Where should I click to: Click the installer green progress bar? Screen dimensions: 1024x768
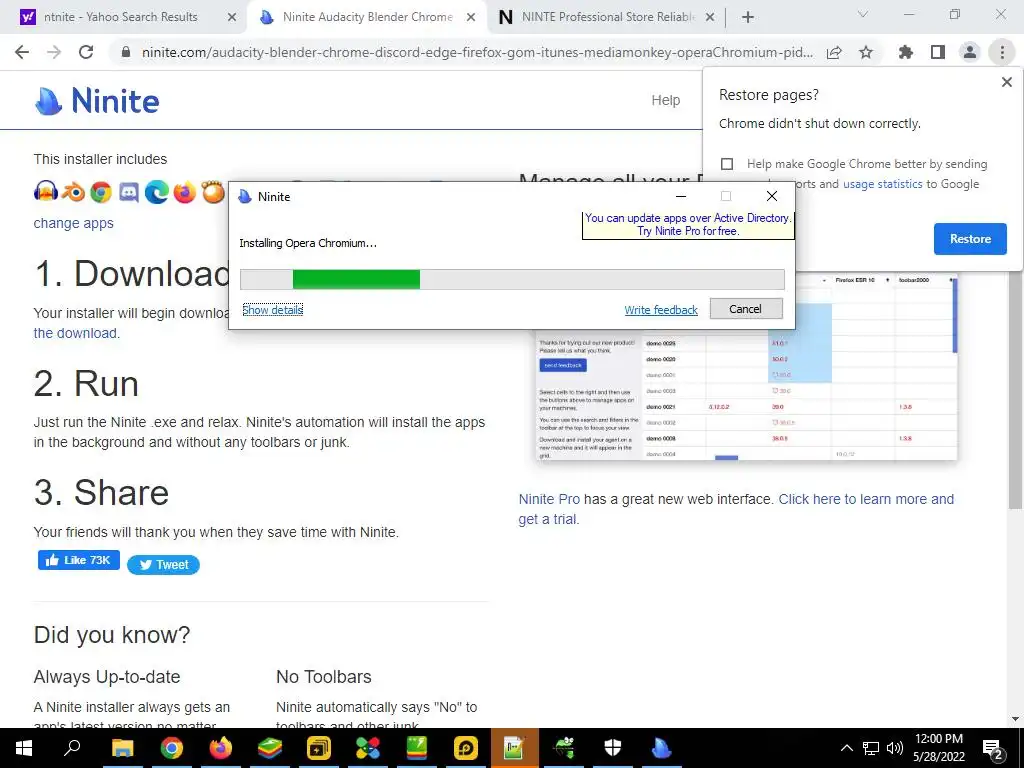(x=512, y=280)
